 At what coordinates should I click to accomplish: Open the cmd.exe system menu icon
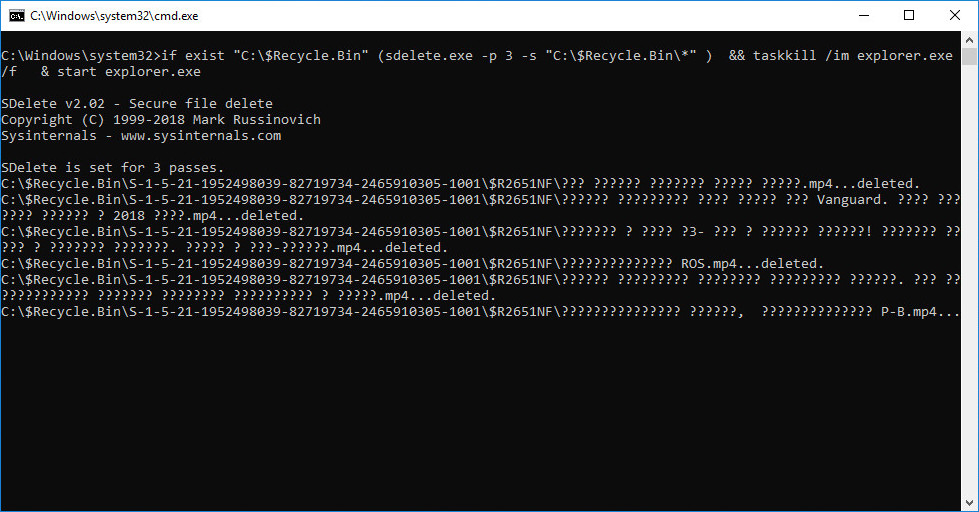[16, 16]
